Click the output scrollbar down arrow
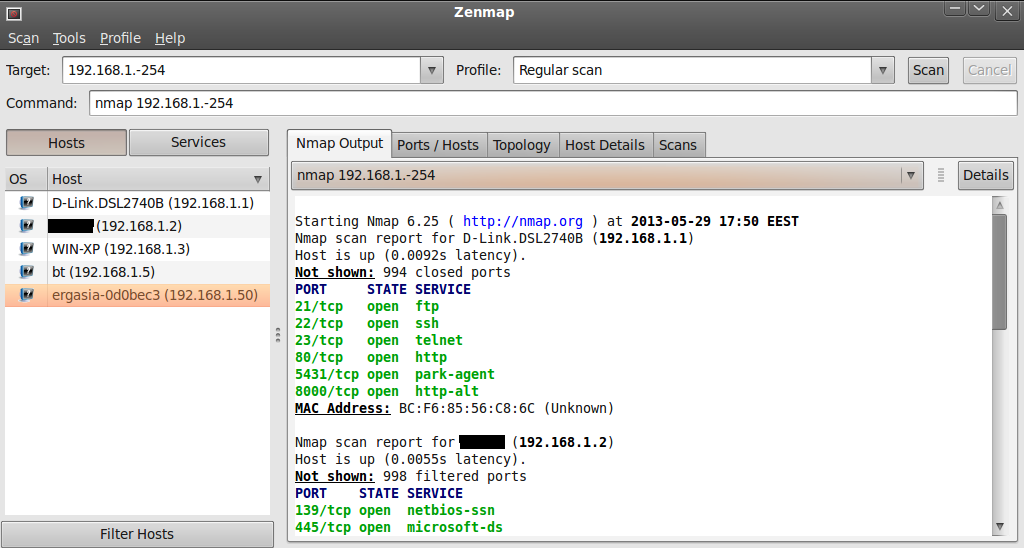 999,526
